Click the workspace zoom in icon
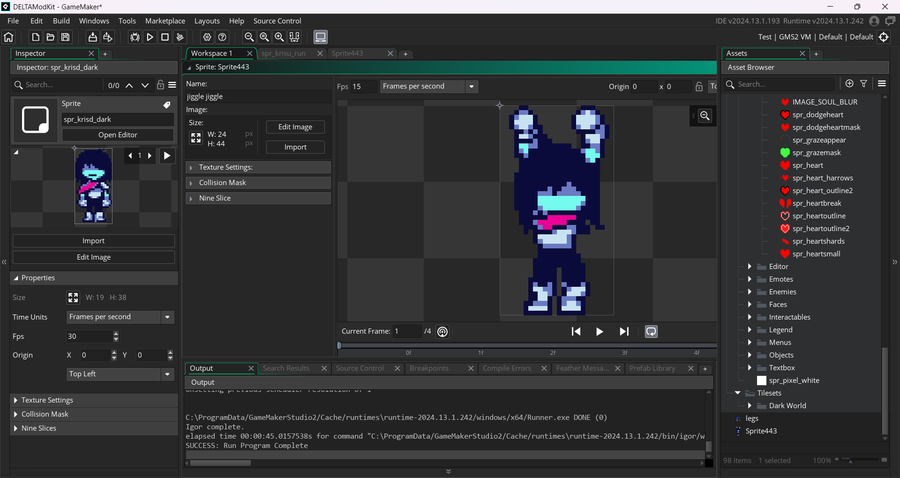Screen dimensions: 900x478 pos(279,37)
